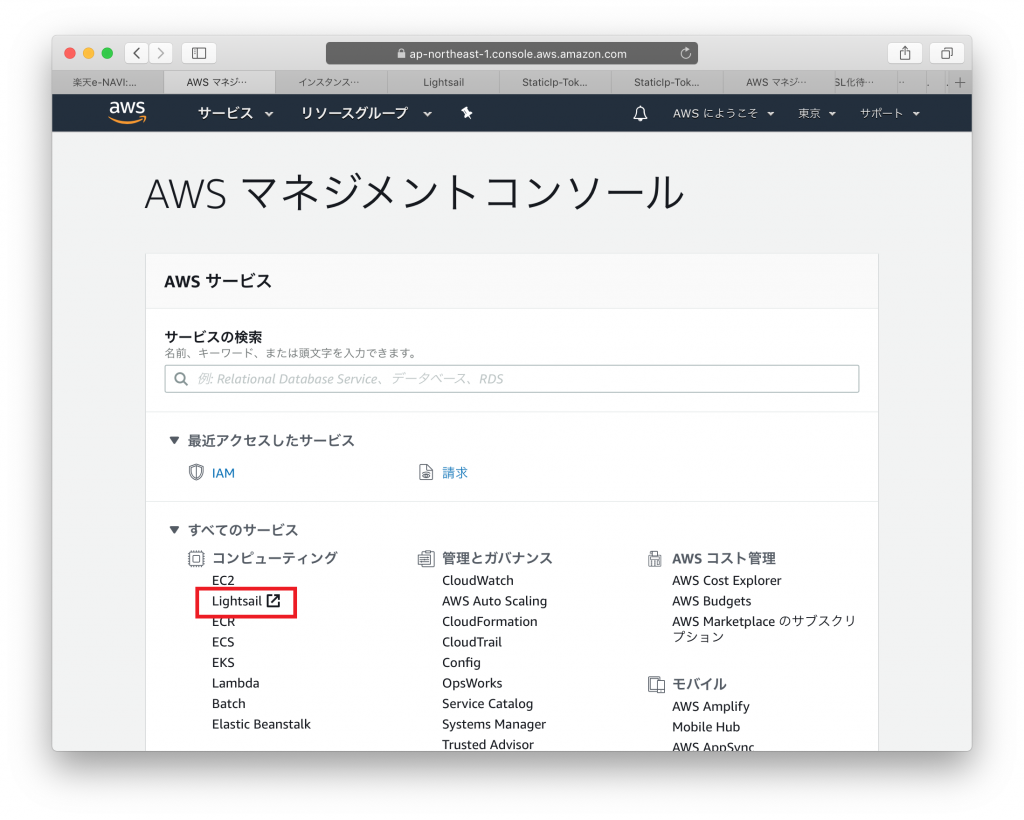This screenshot has width=1024, height=820.
Task: Click the 管理とガバナンス category icon
Action: pyautogui.click(x=426, y=558)
